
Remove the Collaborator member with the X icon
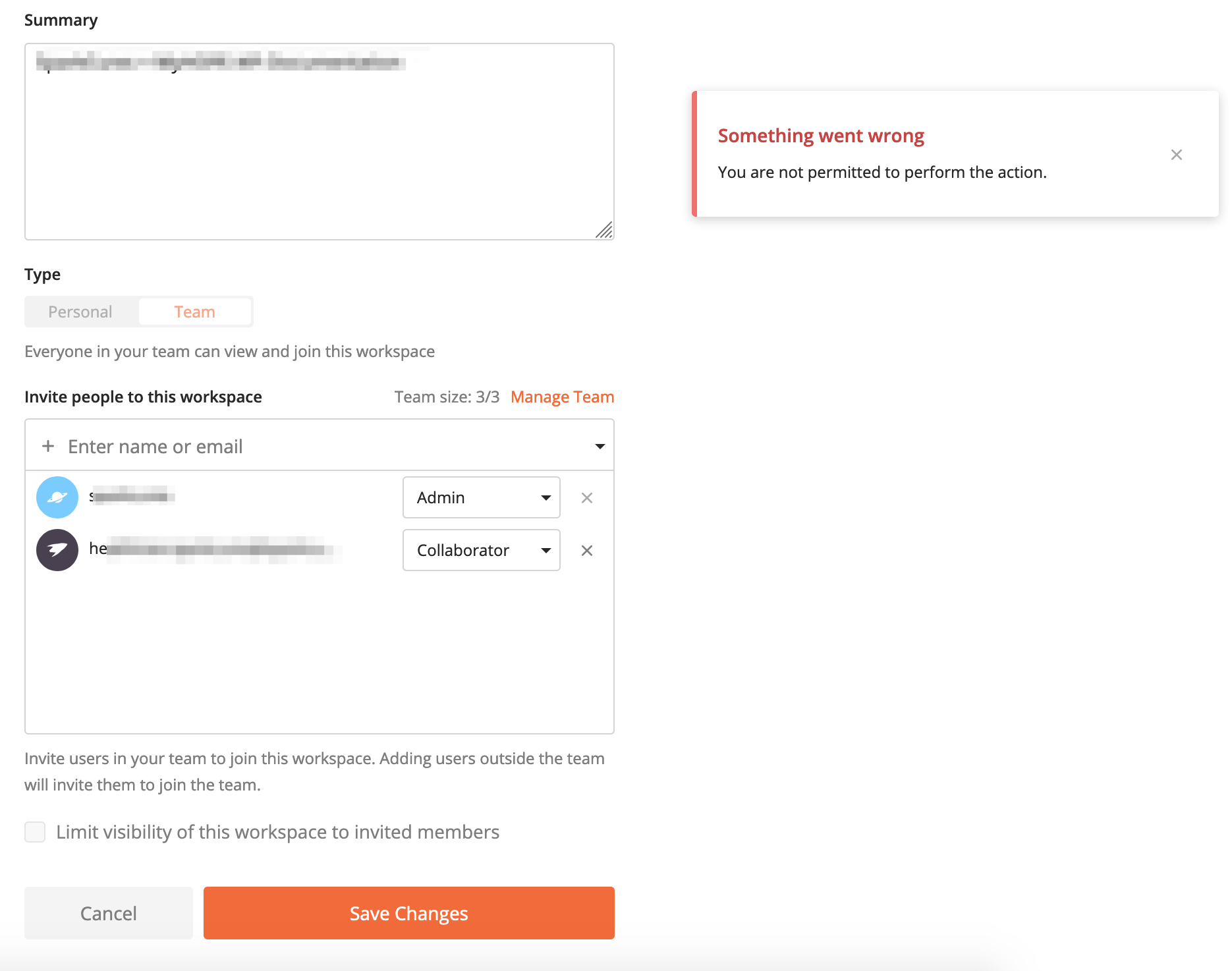(586, 550)
